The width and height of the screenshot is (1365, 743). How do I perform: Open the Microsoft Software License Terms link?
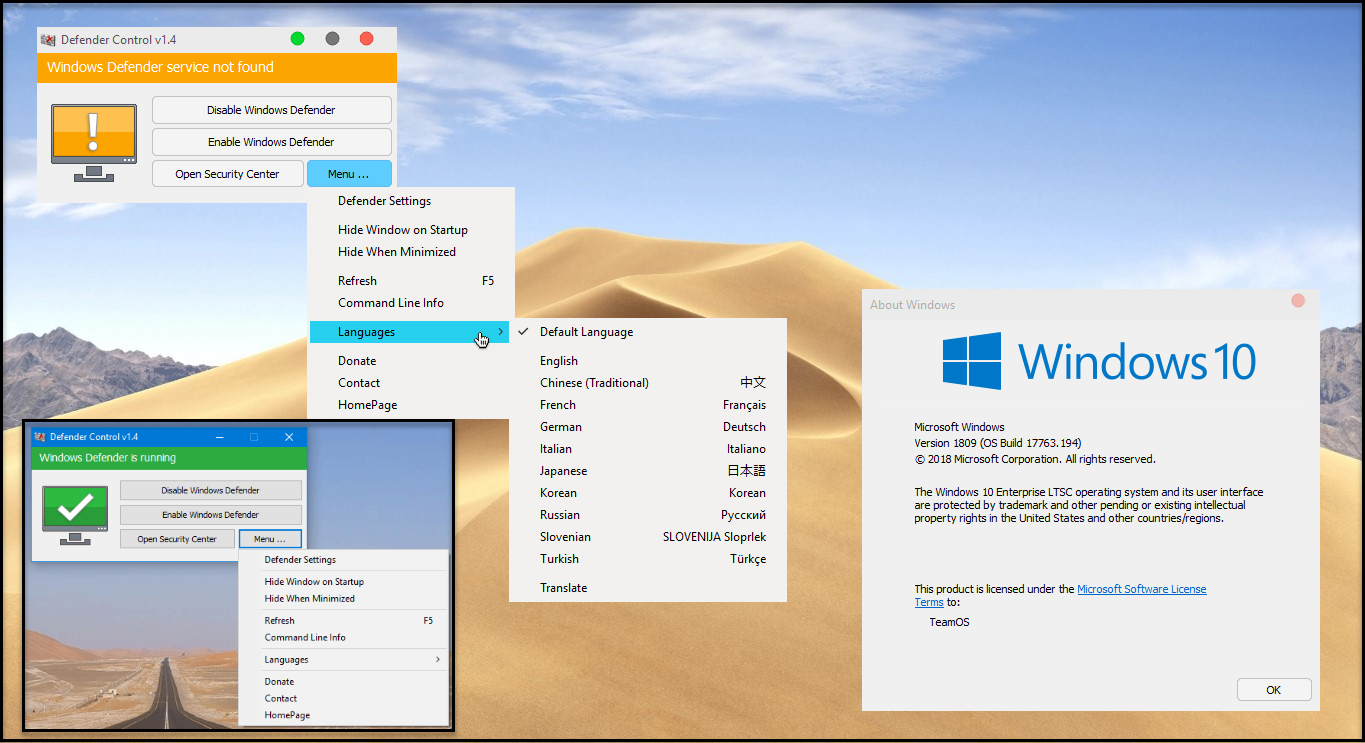coord(1141,590)
